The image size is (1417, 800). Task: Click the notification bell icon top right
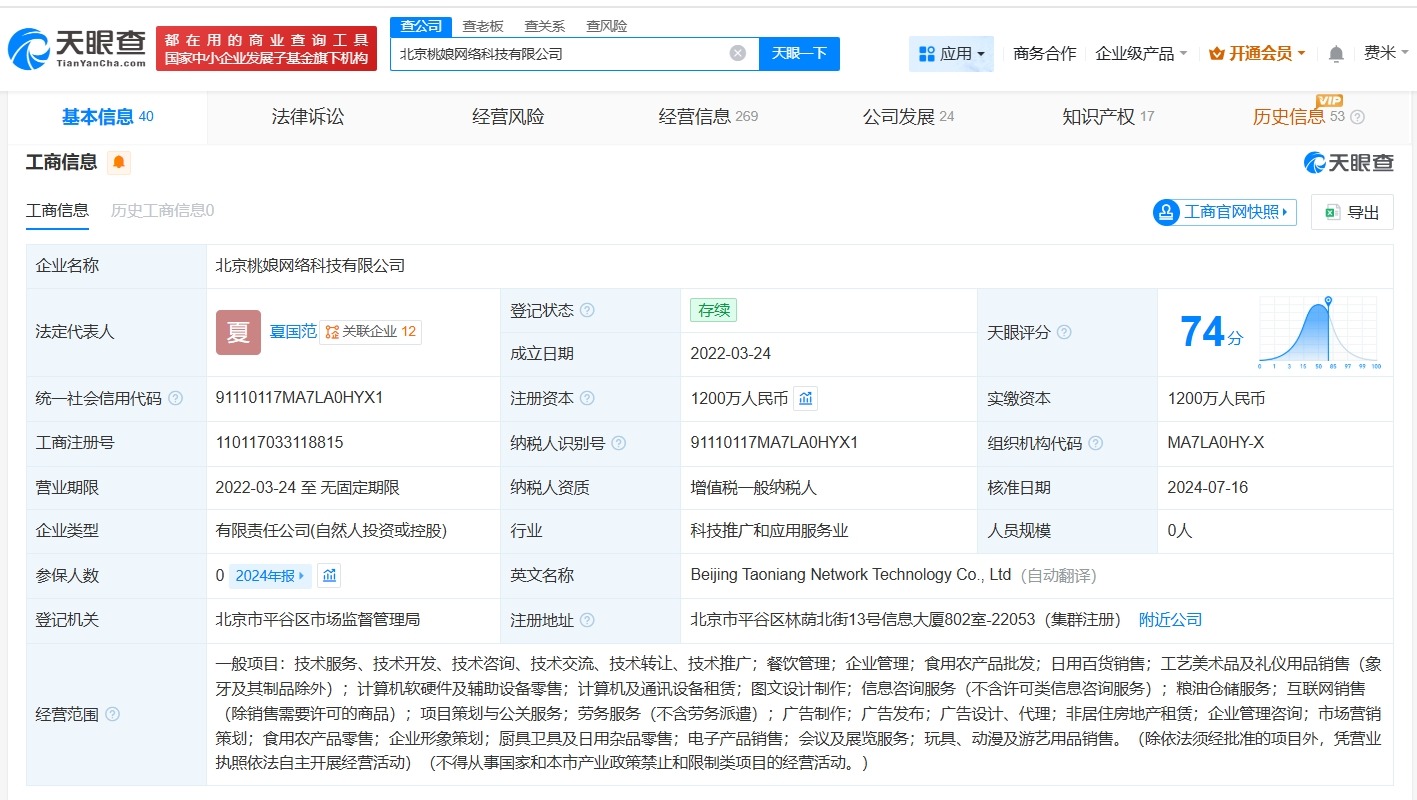(1335, 53)
